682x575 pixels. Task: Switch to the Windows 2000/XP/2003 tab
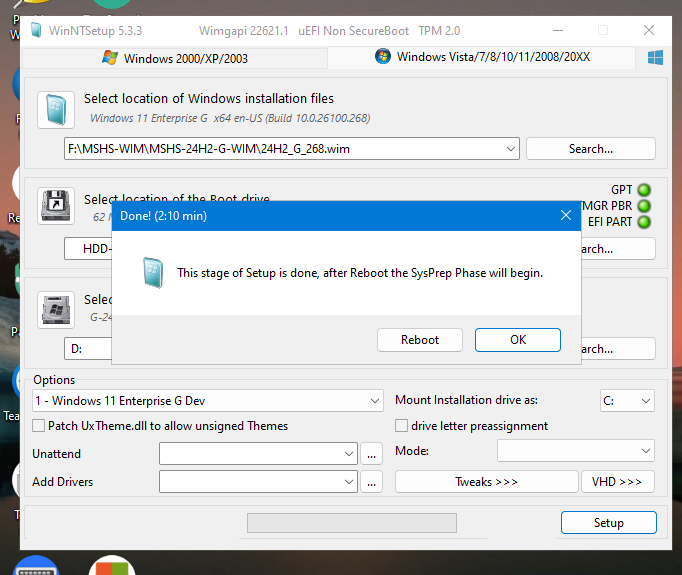pyautogui.click(x=175, y=58)
